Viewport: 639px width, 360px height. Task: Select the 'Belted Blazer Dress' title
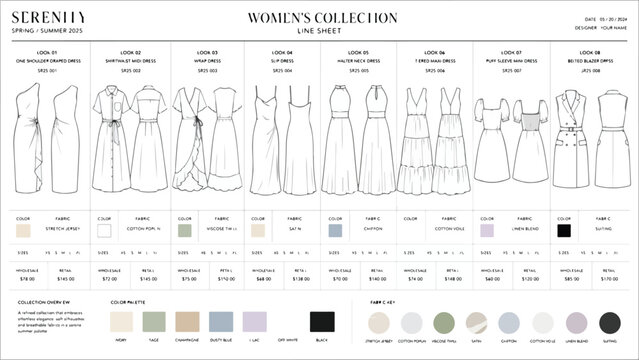[590, 61]
